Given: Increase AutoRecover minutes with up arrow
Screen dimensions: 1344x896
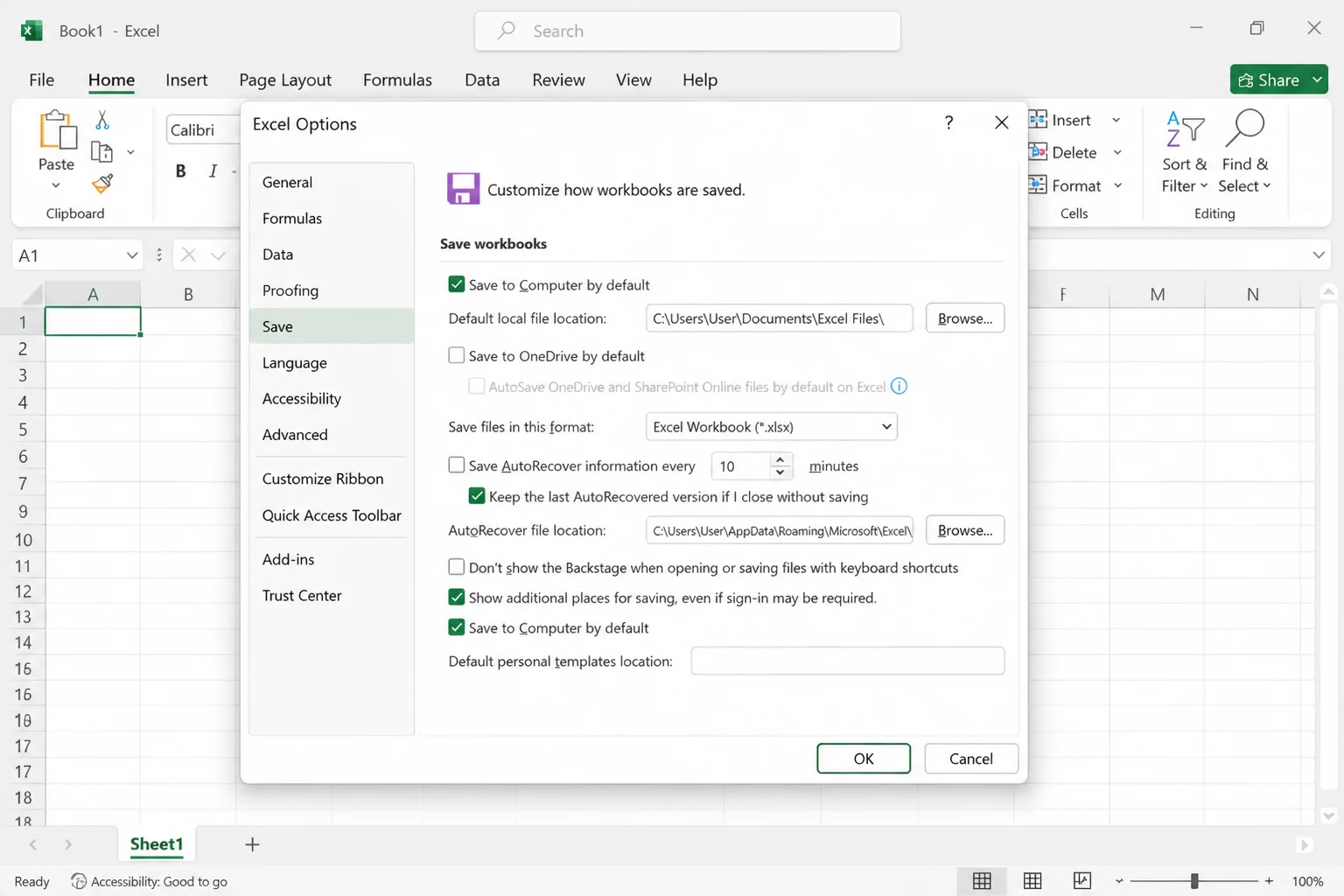Looking at the screenshot, I should [780, 459].
